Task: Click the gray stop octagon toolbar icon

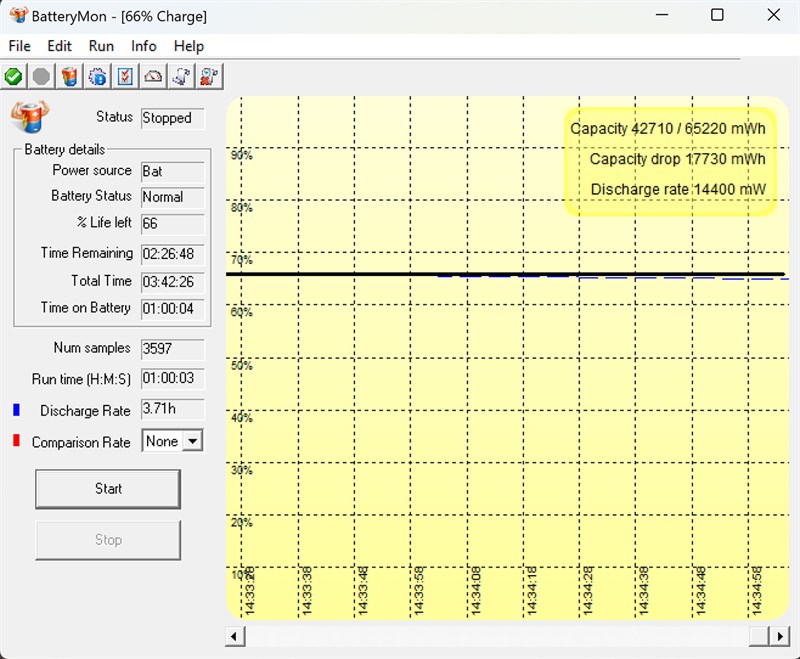Action: pyautogui.click(x=41, y=76)
